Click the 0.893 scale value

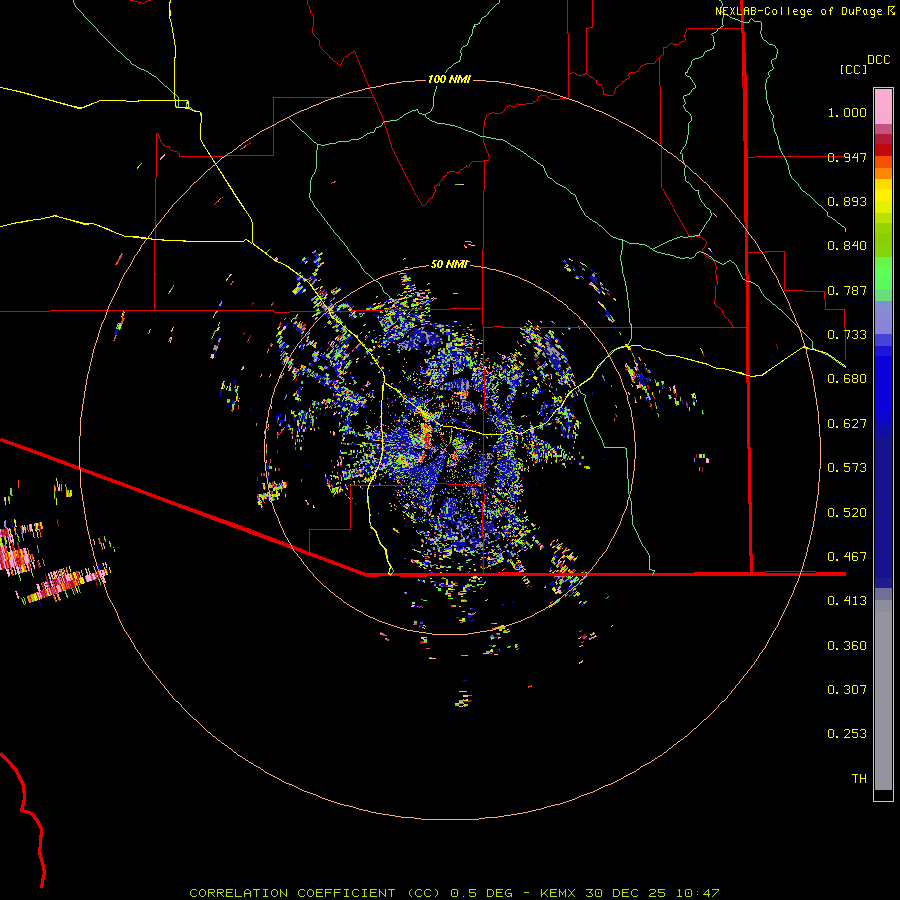(847, 201)
